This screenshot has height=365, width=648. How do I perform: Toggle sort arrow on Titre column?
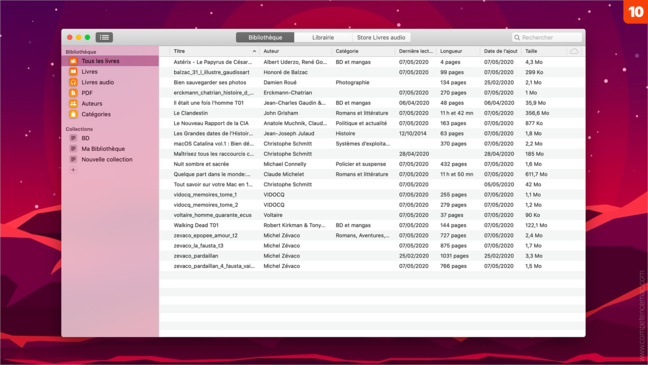[x=254, y=51]
